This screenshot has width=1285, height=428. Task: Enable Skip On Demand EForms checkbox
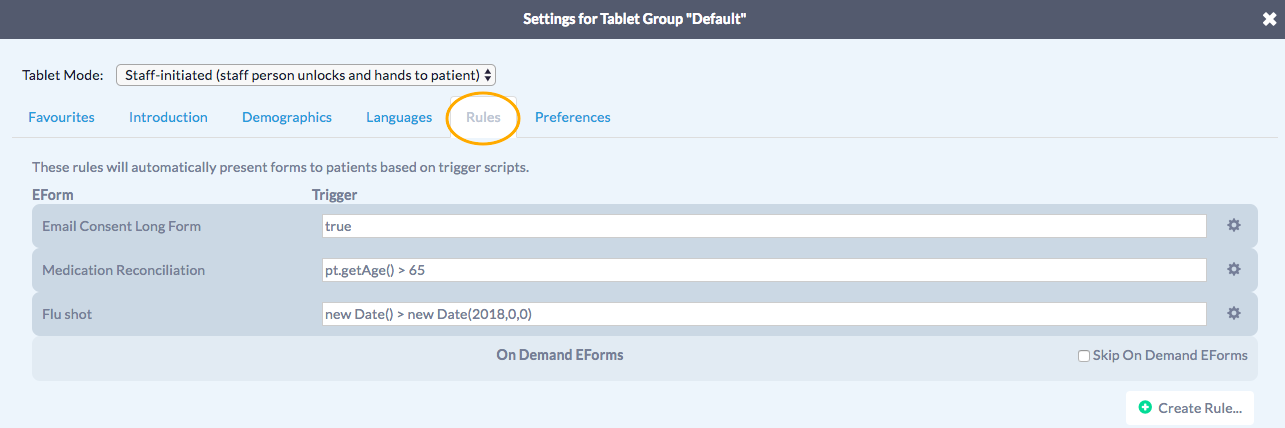(1084, 356)
